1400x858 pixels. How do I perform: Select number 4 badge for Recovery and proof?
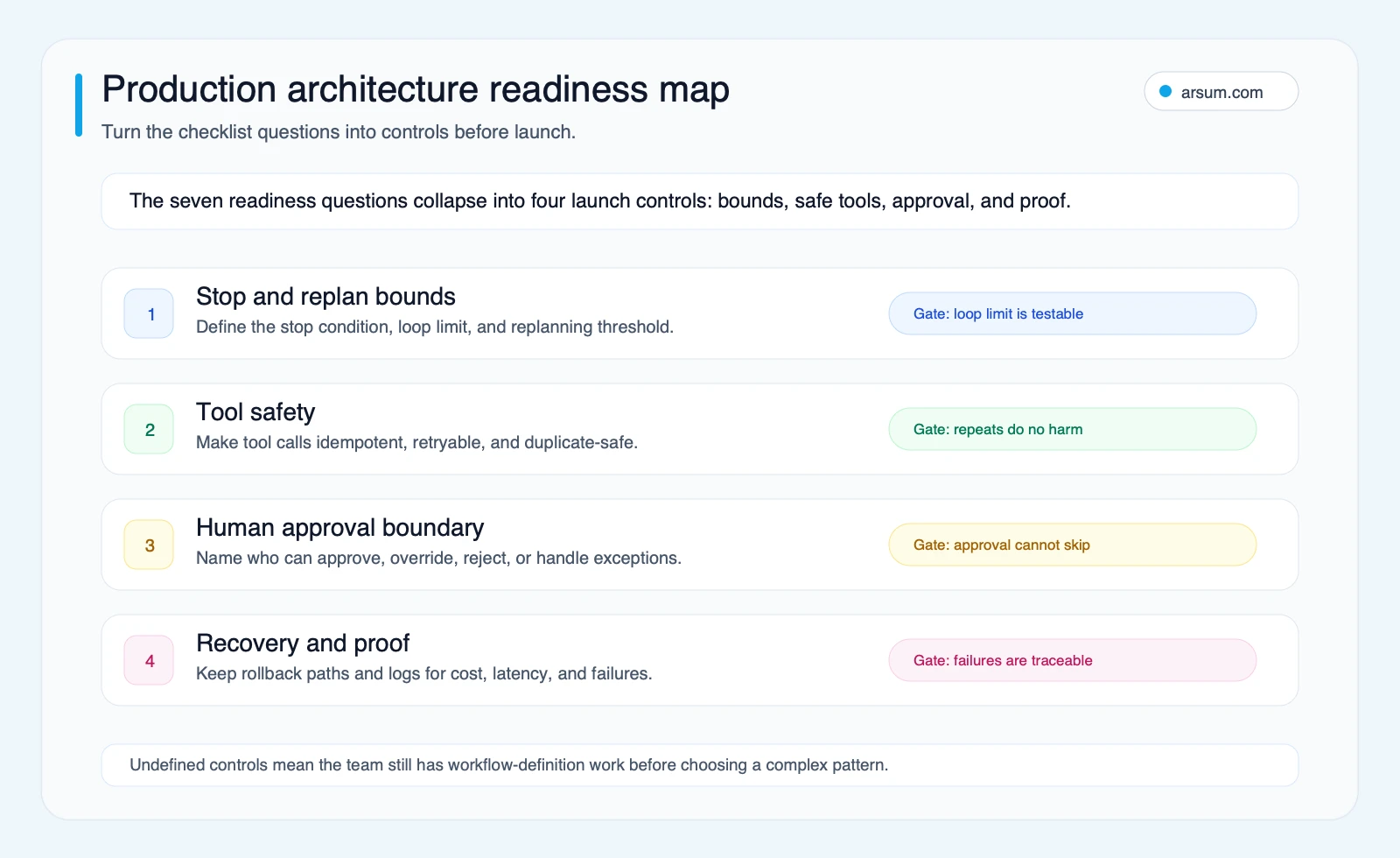pos(150,660)
